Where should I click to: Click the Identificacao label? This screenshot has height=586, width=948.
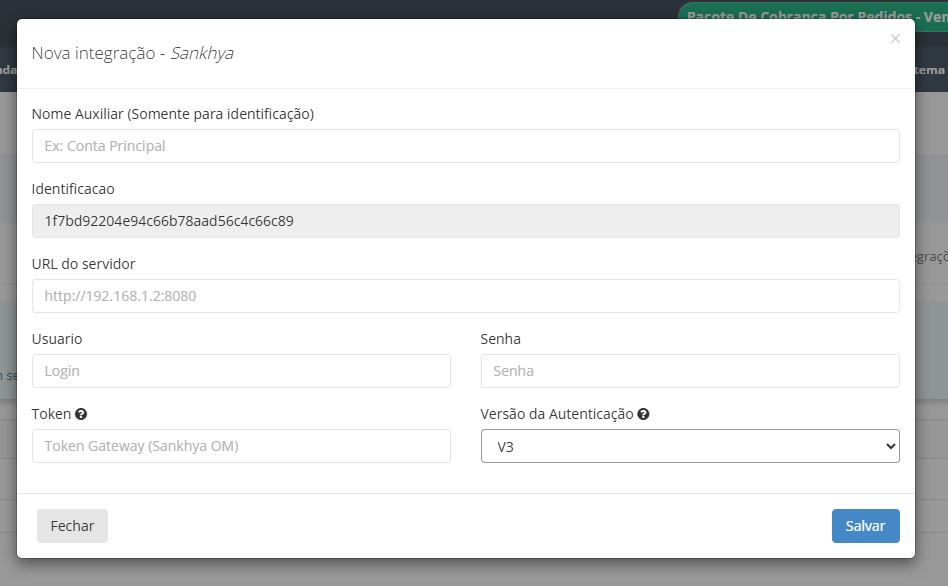point(73,189)
